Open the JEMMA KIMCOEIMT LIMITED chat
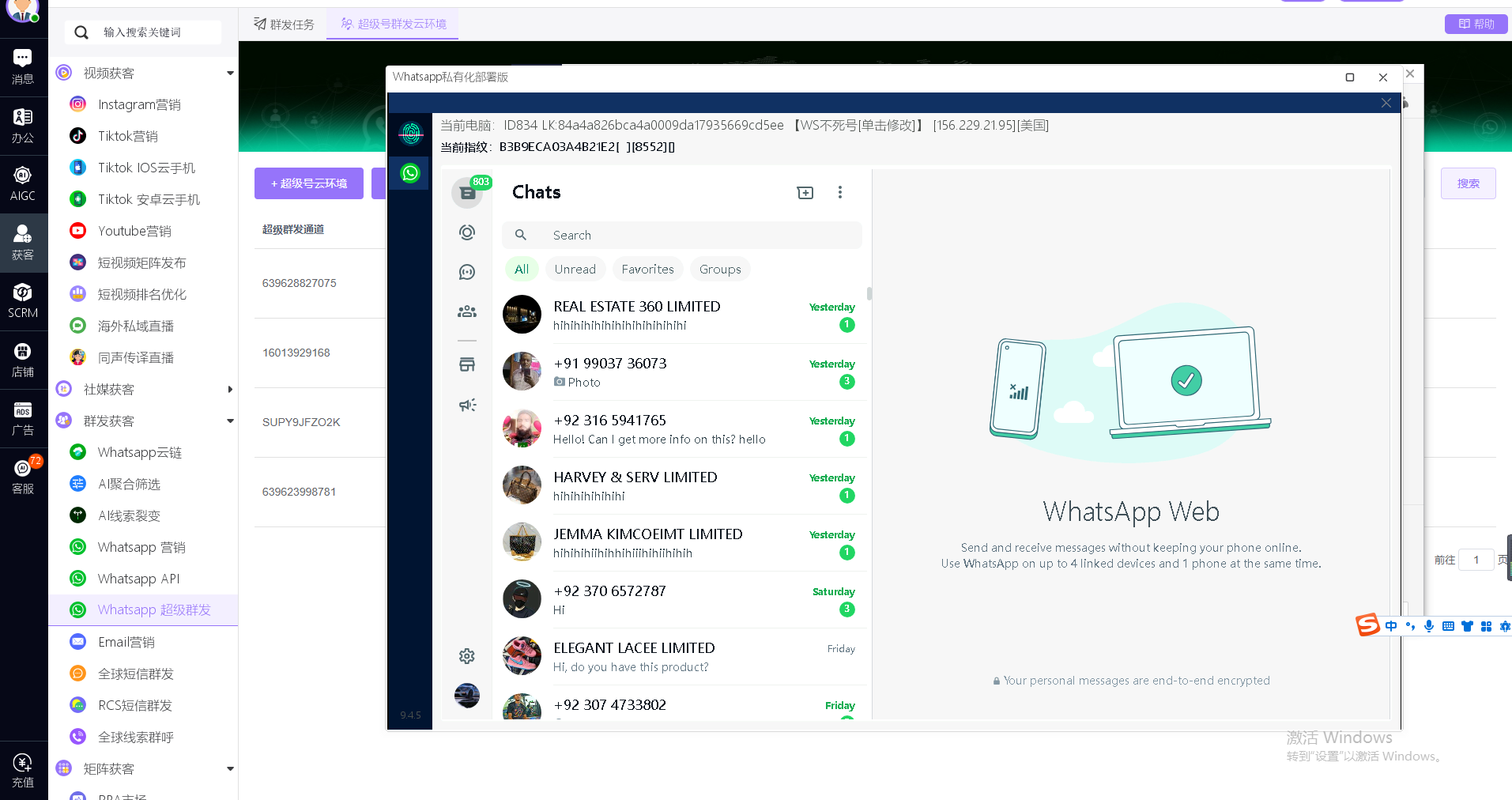 click(x=684, y=543)
